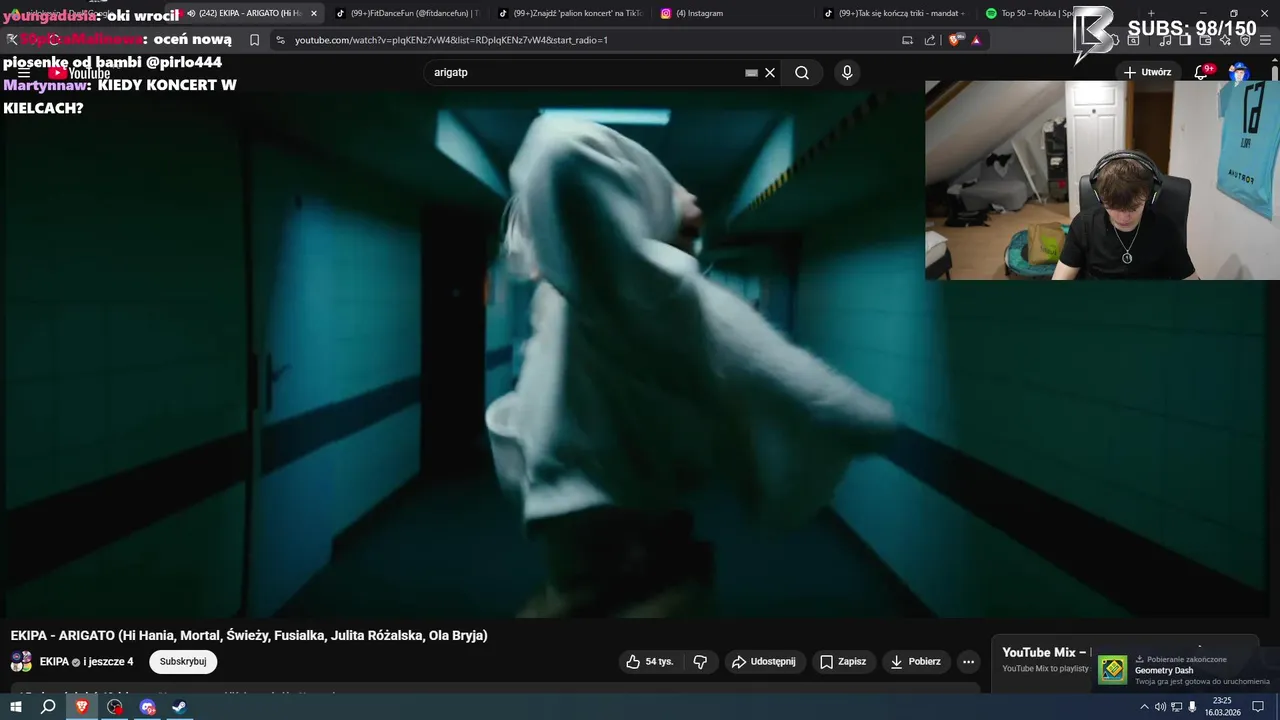The image size is (1280, 720).
Task: Expand the video description box
Action: coord(495,689)
